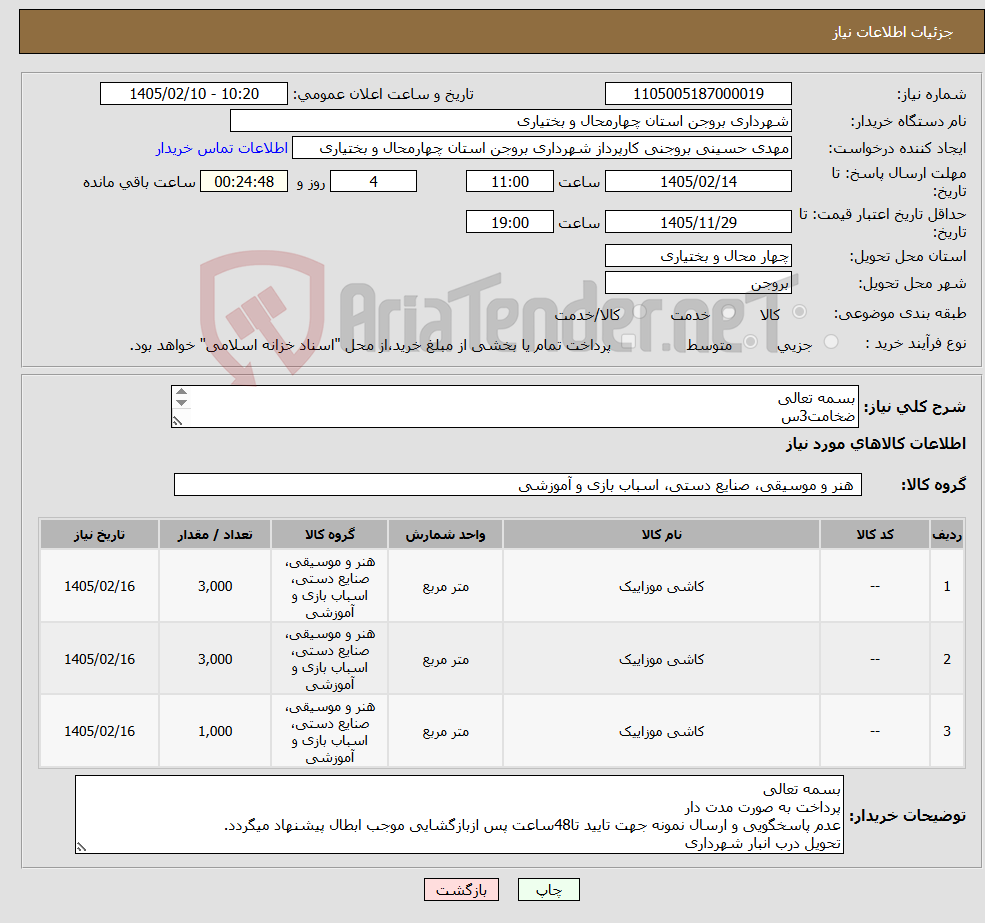The height and width of the screenshot is (923, 985).
Task: Click quantity 3,000 in row 2
Action: pyautogui.click(x=215, y=659)
